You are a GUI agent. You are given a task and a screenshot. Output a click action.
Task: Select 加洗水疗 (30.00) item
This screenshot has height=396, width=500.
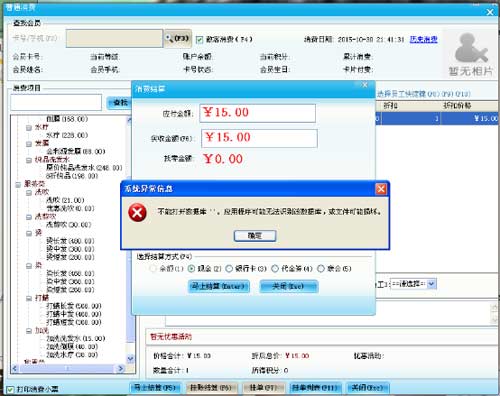(72, 355)
